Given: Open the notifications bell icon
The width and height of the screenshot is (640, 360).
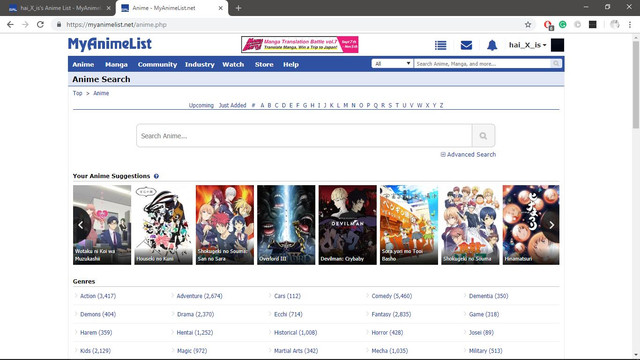Looking at the screenshot, I should click(x=492, y=45).
